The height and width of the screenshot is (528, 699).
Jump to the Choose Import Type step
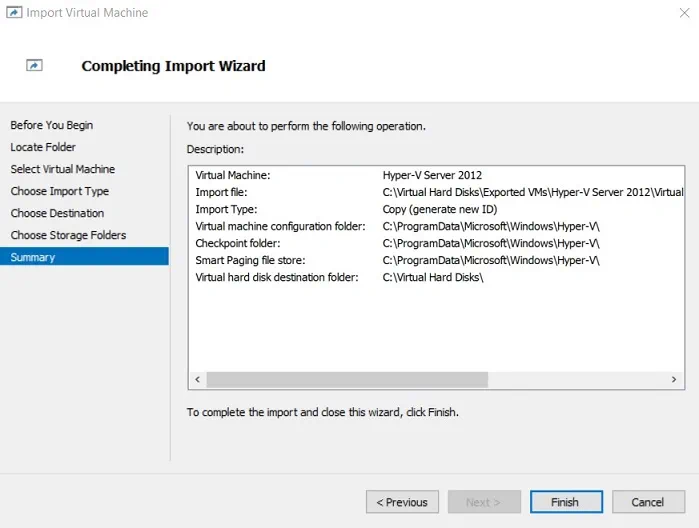pyautogui.click(x=60, y=191)
